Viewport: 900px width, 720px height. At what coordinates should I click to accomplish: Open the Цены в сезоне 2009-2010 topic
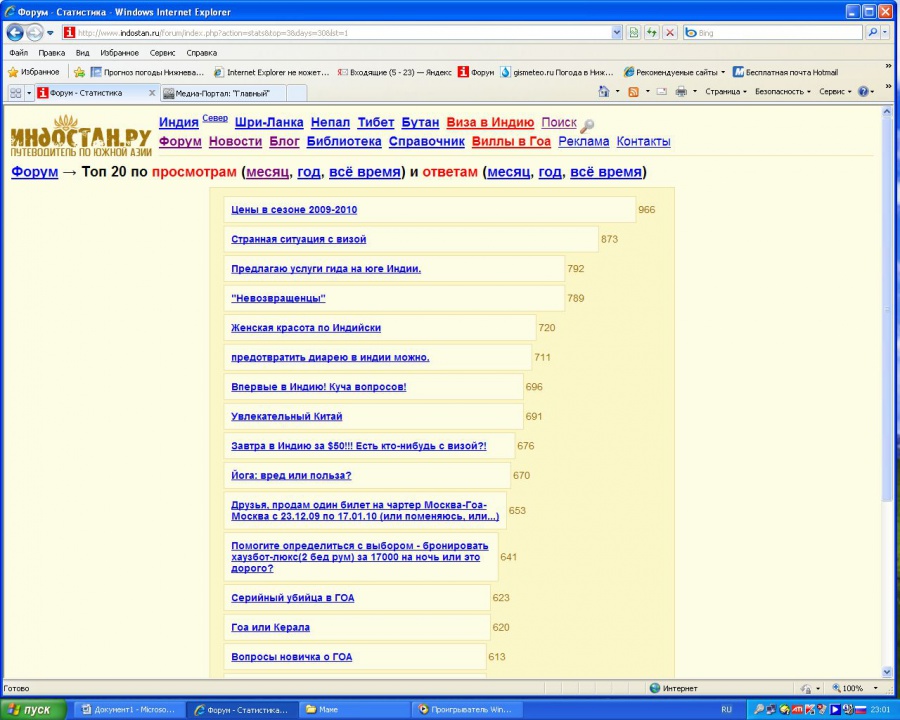pyautogui.click(x=294, y=210)
